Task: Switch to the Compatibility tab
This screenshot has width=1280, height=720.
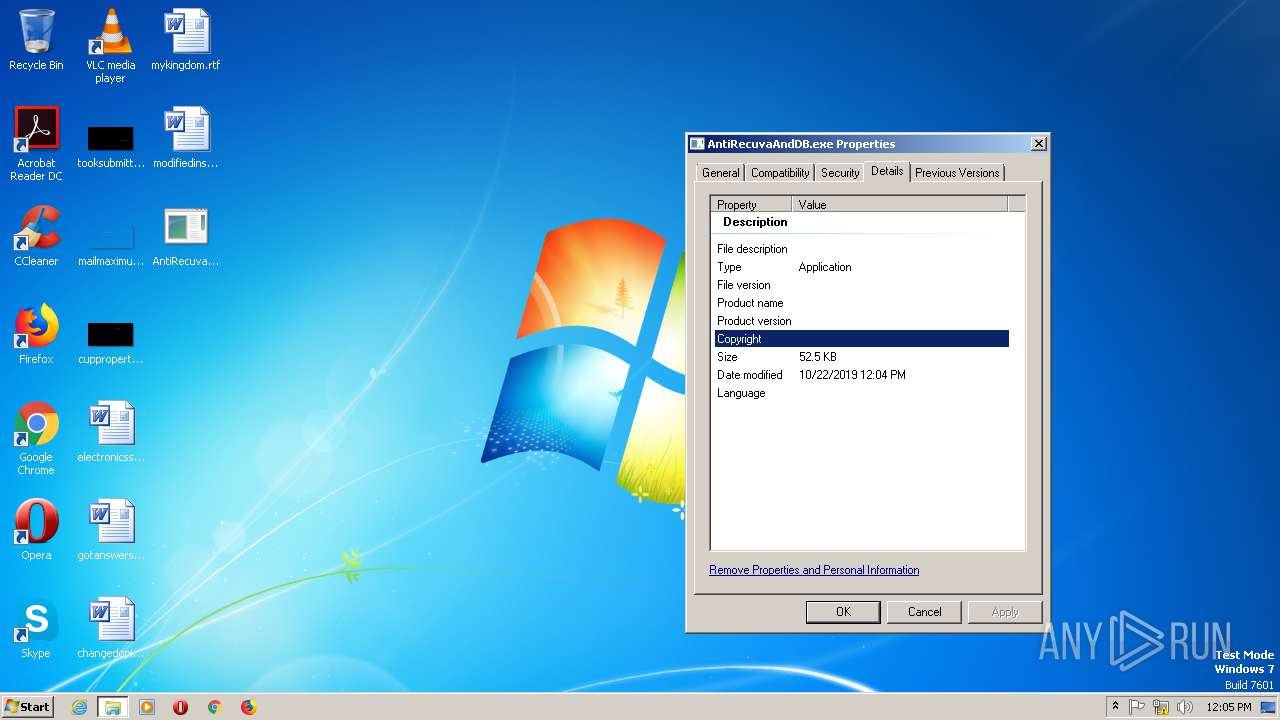Action: click(780, 173)
